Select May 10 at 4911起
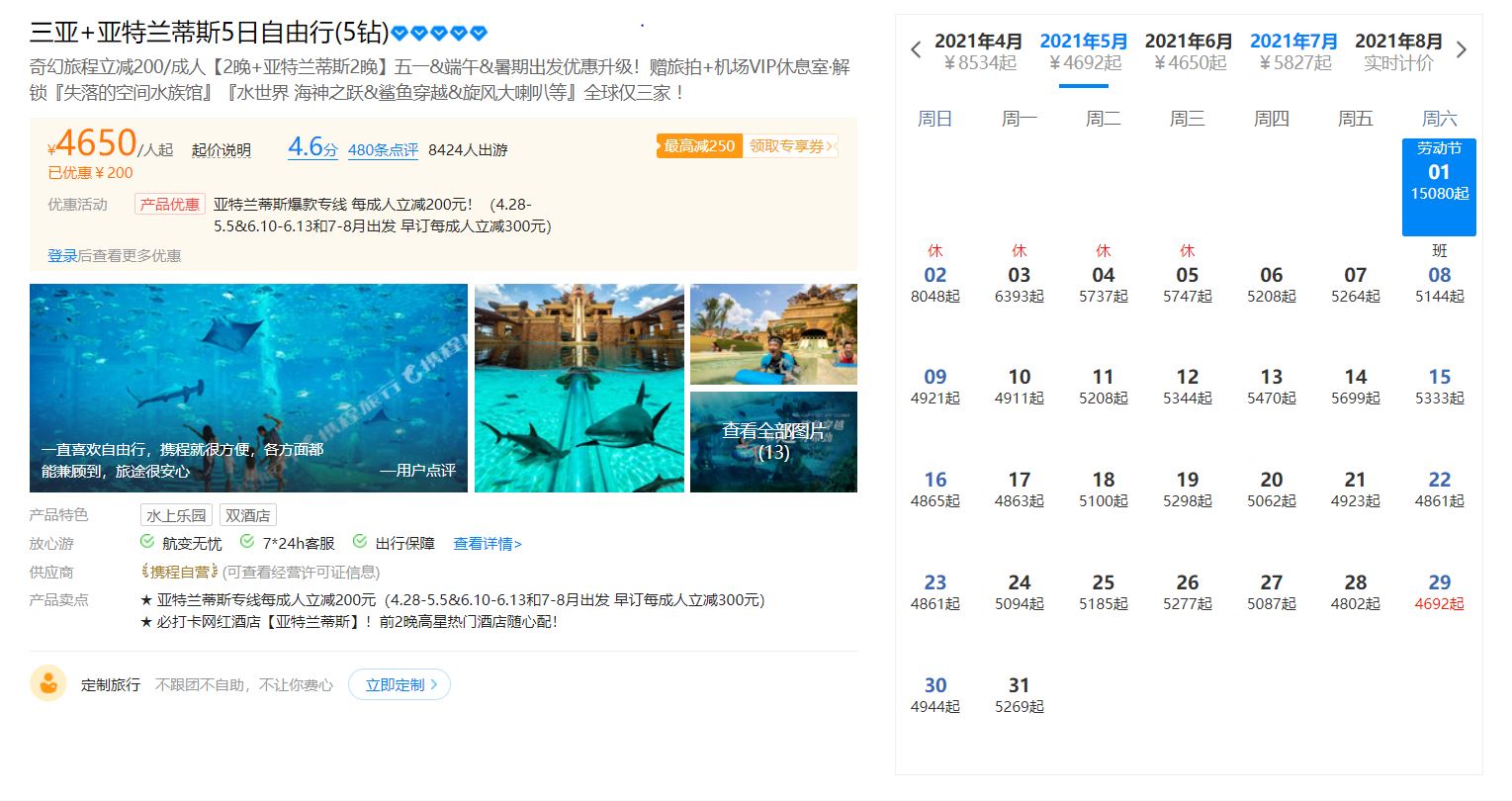The width and height of the screenshot is (1512, 801). 1020,387
